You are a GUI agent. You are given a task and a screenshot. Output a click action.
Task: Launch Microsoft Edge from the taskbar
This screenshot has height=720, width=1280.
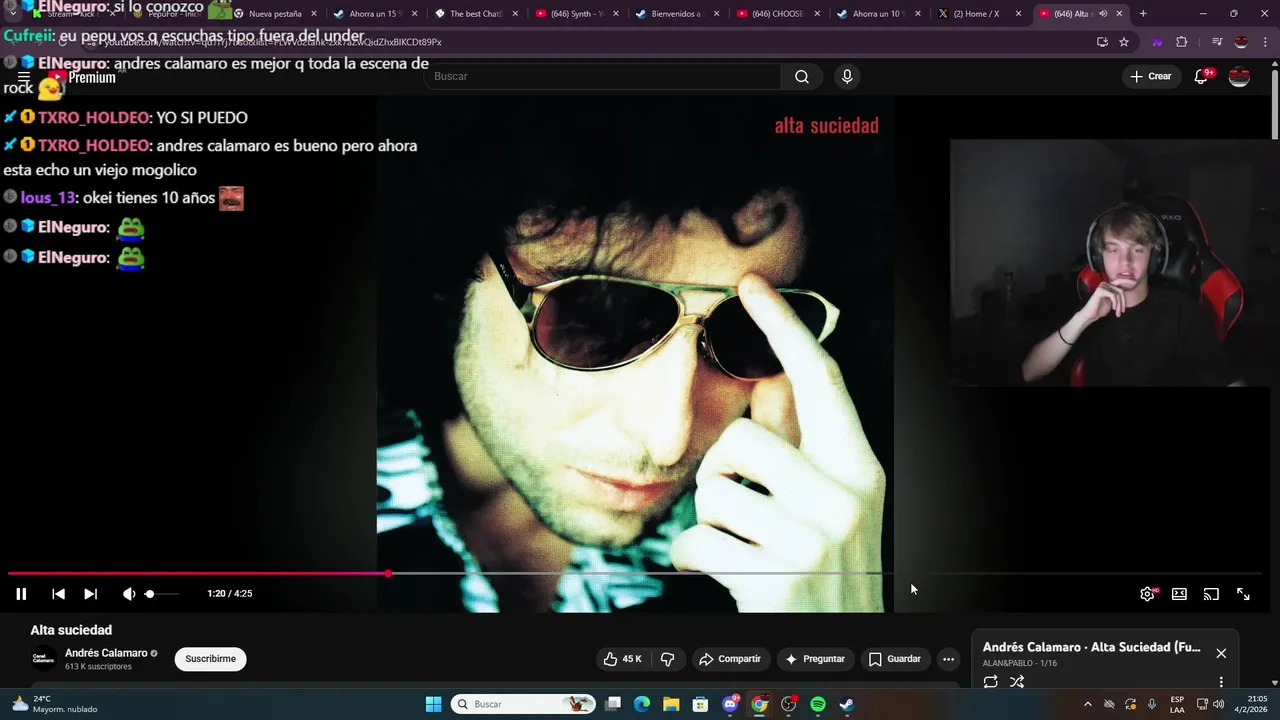pos(642,704)
